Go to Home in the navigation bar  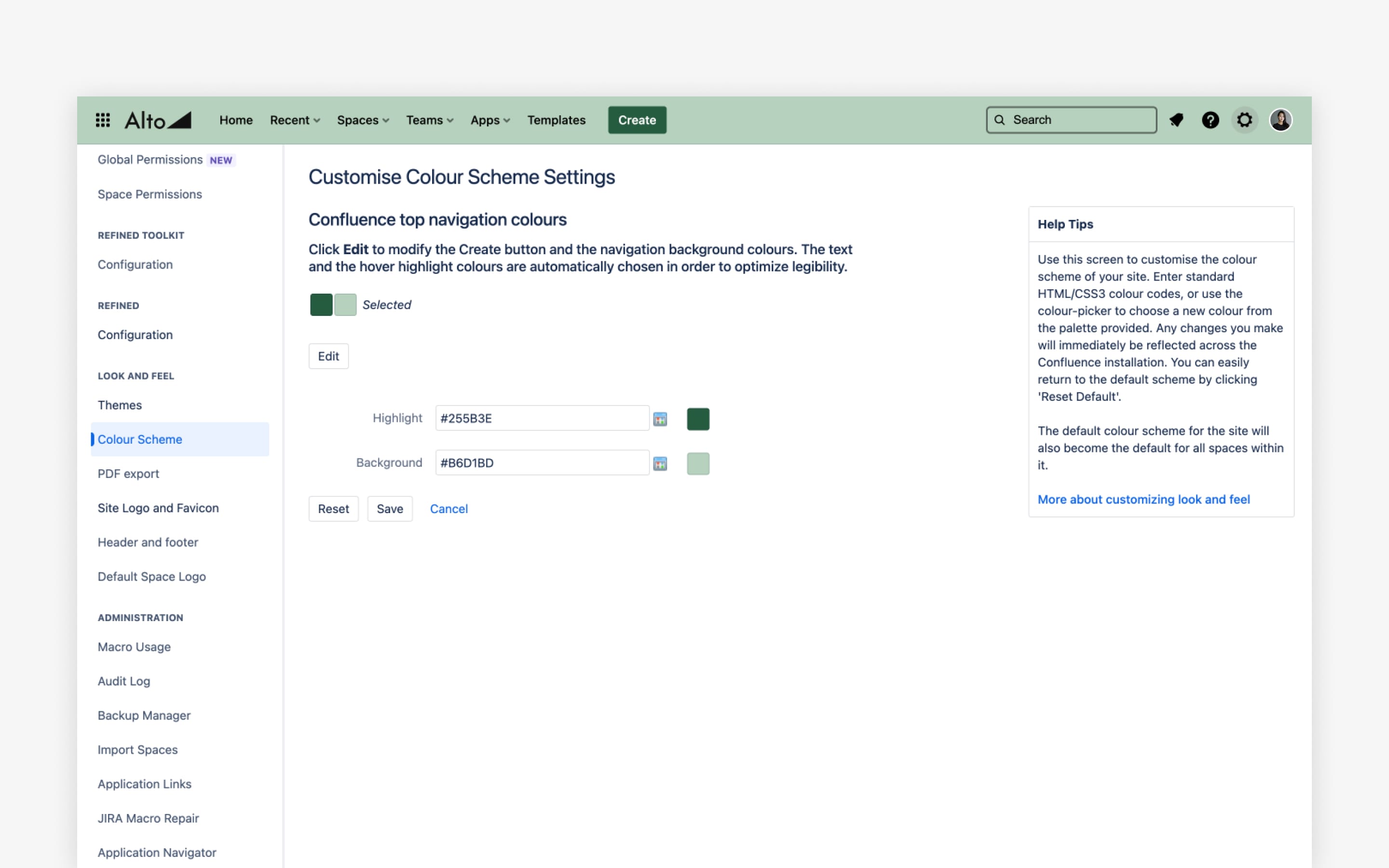pos(236,120)
